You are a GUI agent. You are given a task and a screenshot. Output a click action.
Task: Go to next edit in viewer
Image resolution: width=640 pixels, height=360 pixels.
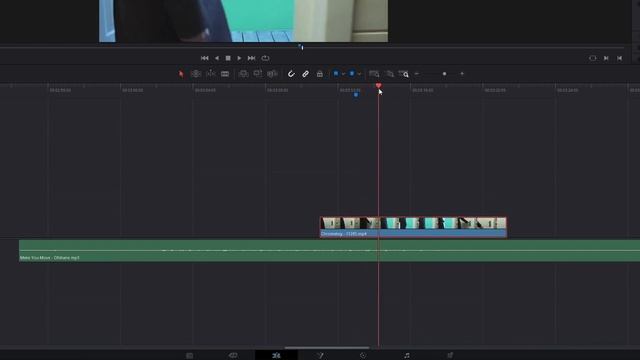coord(606,58)
